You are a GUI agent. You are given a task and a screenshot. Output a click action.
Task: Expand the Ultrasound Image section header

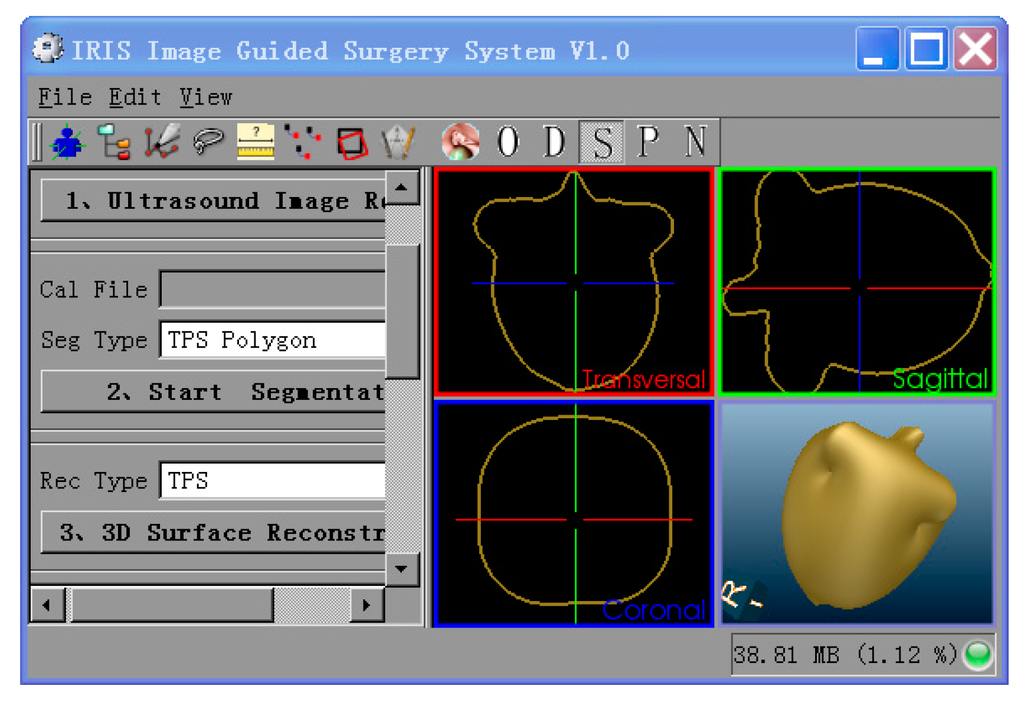(x=212, y=201)
